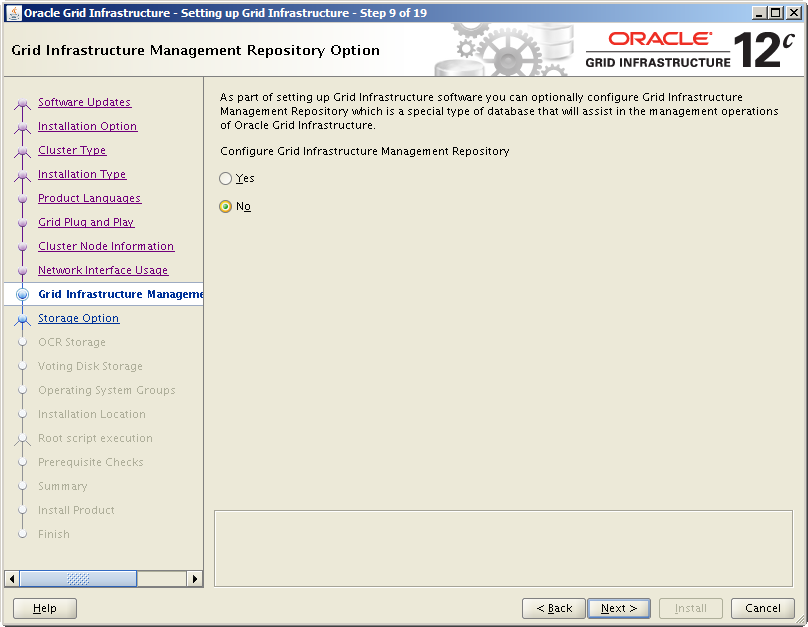The height and width of the screenshot is (627, 808).
Task: Go to Network Interface Usage step
Action: click(103, 271)
